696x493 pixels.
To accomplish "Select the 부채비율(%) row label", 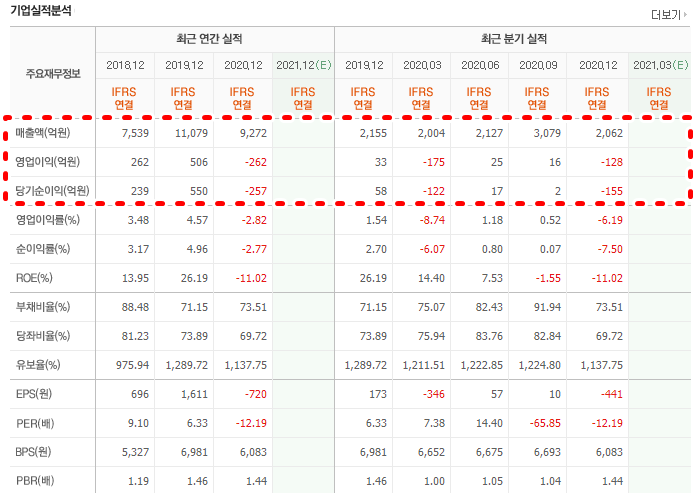I will [43, 307].
